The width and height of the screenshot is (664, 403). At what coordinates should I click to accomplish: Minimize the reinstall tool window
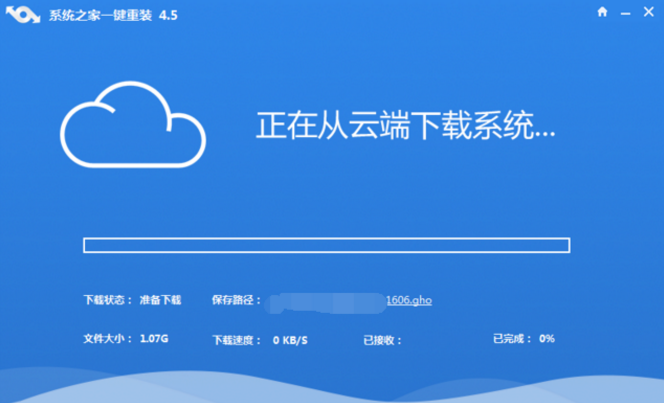click(x=624, y=13)
